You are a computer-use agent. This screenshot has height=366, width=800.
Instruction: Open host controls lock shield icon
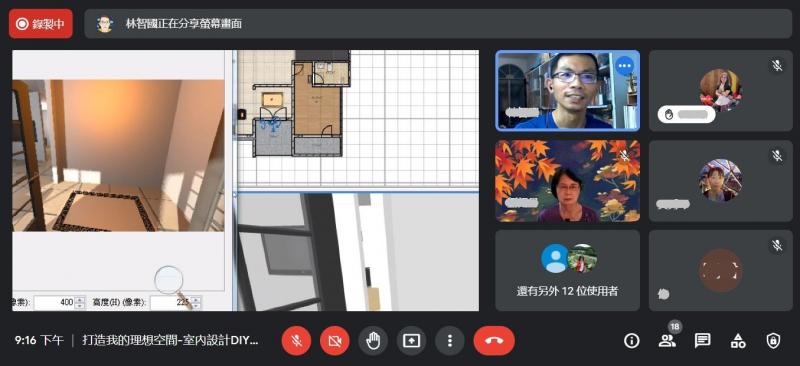click(773, 340)
